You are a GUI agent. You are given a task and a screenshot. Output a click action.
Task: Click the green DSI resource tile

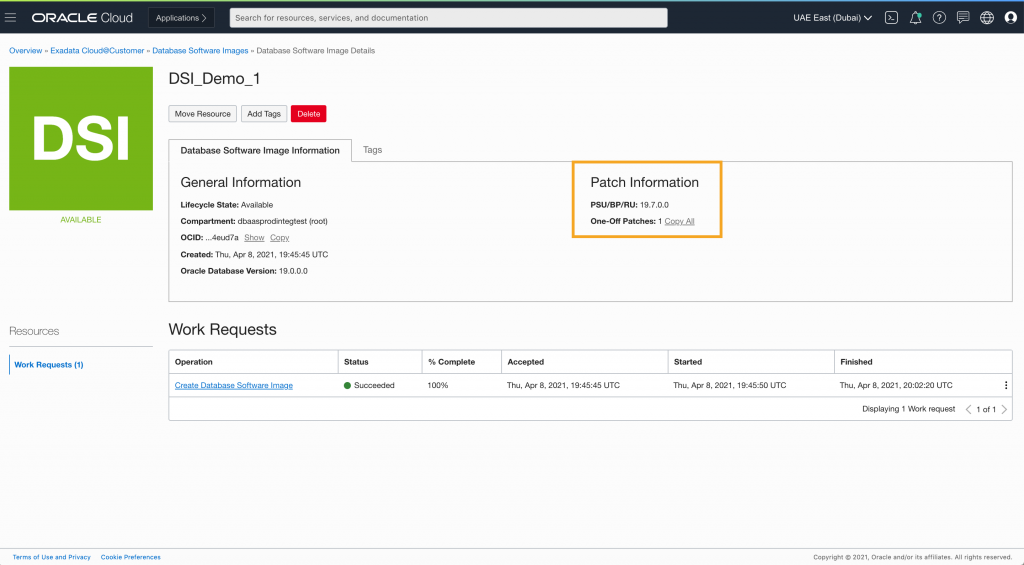[x=81, y=138]
